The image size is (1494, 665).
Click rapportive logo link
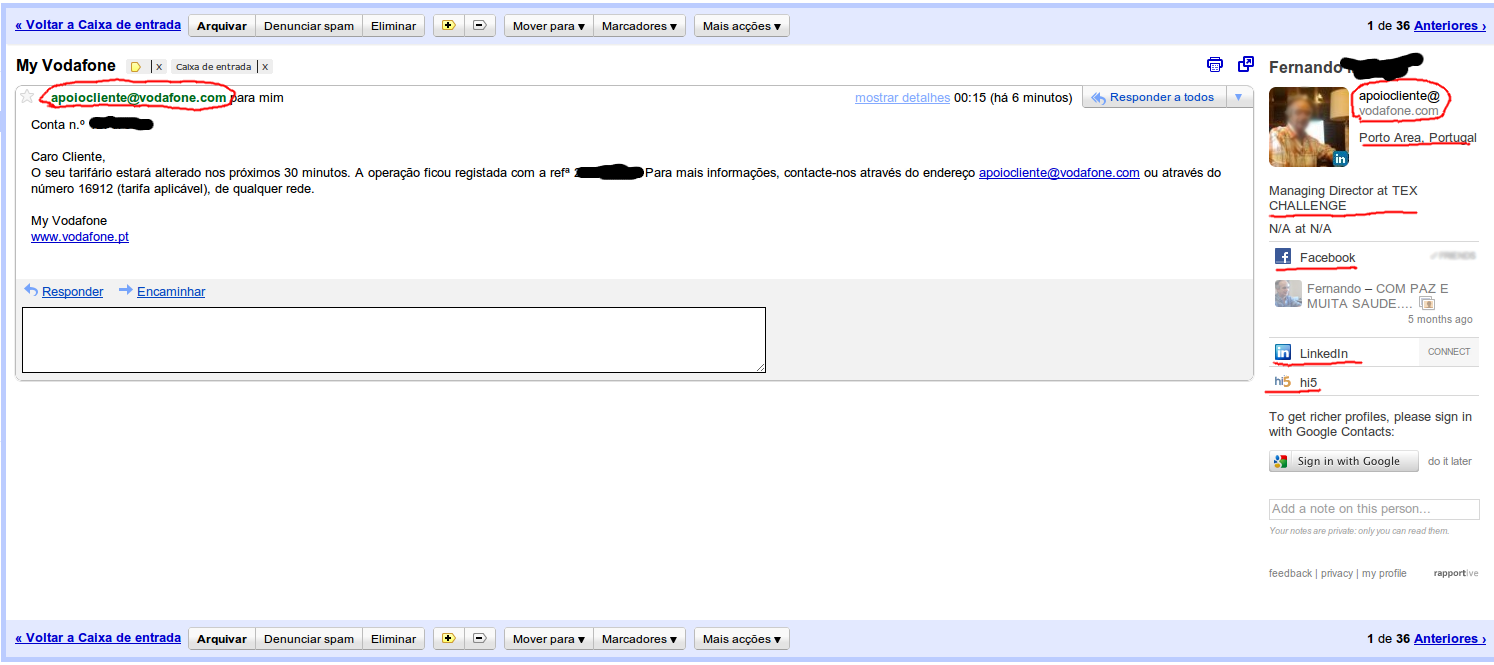[1455, 573]
